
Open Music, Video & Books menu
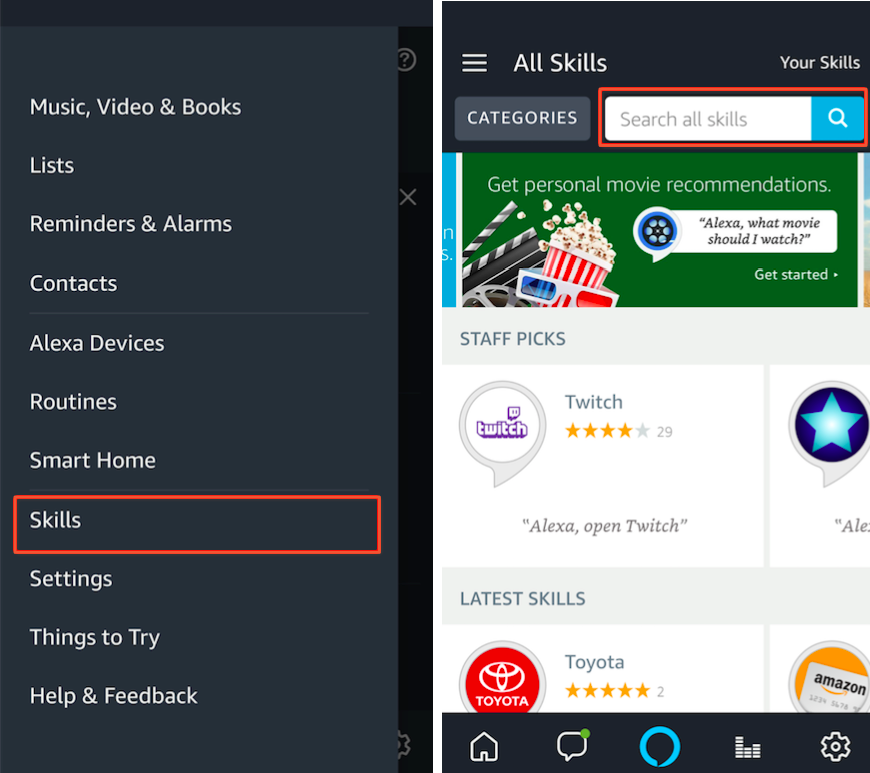pyautogui.click(x=135, y=107)
